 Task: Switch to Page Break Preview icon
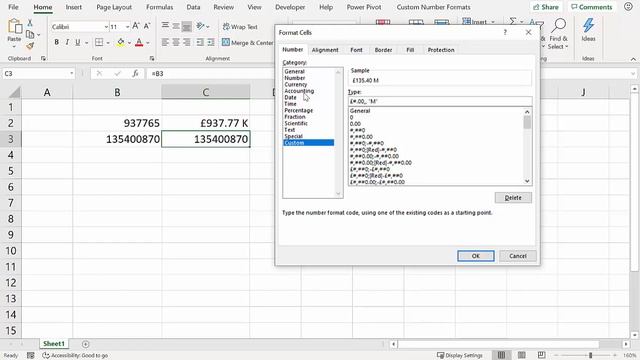point(542,355)
